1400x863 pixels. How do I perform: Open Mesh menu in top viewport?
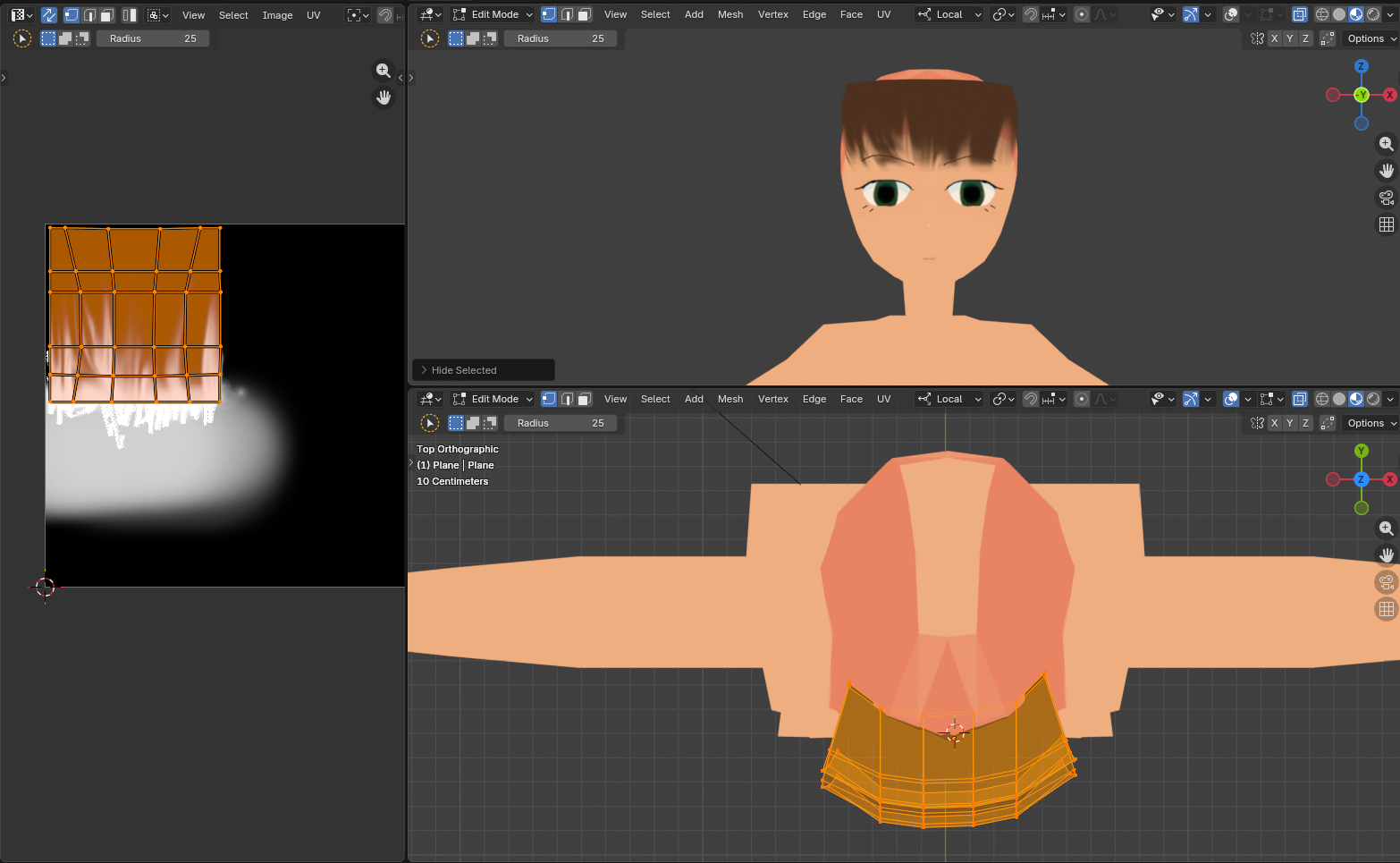[x=730, y=14]
